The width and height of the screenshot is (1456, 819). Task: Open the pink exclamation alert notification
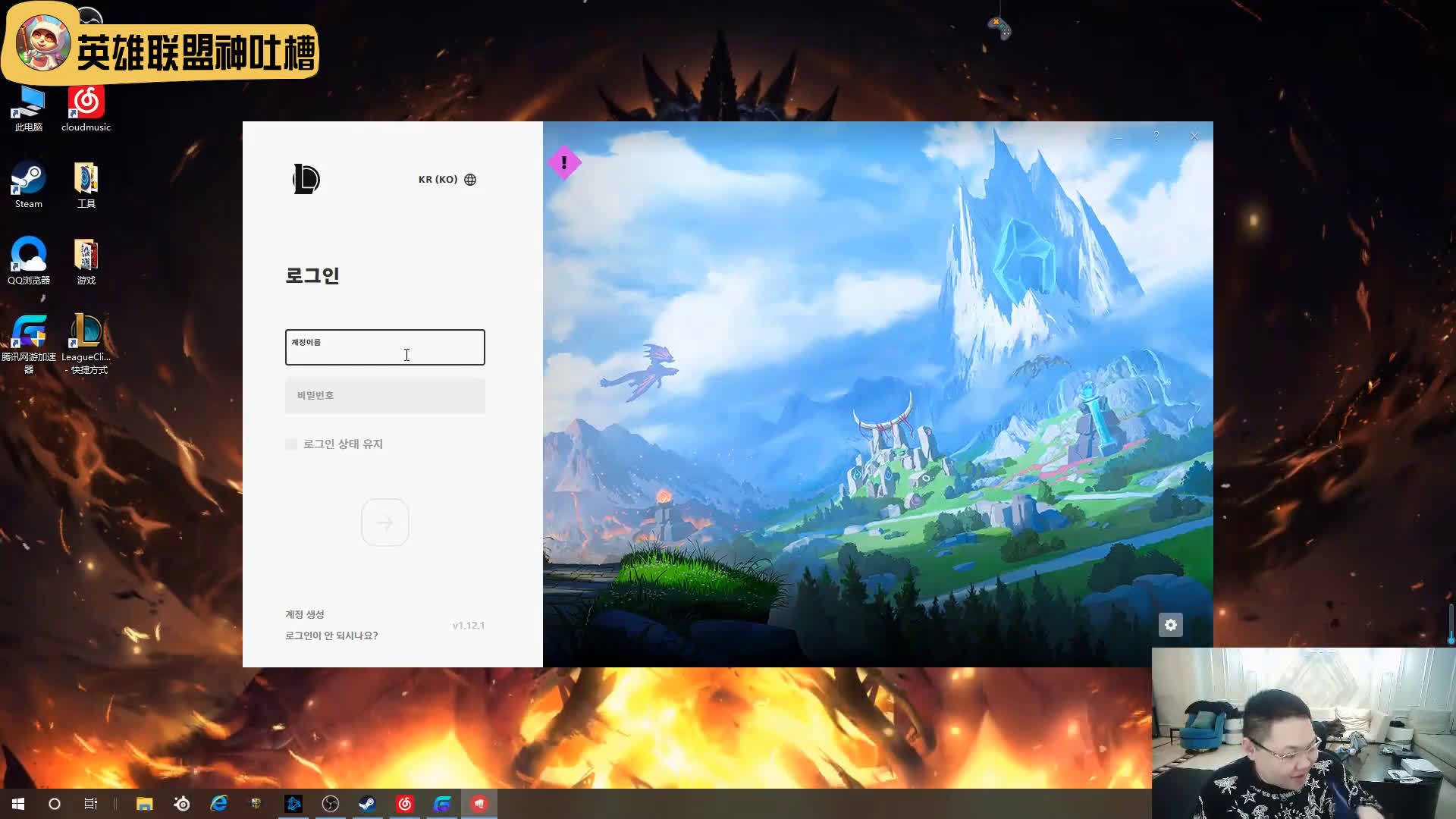tap(564, 162)
